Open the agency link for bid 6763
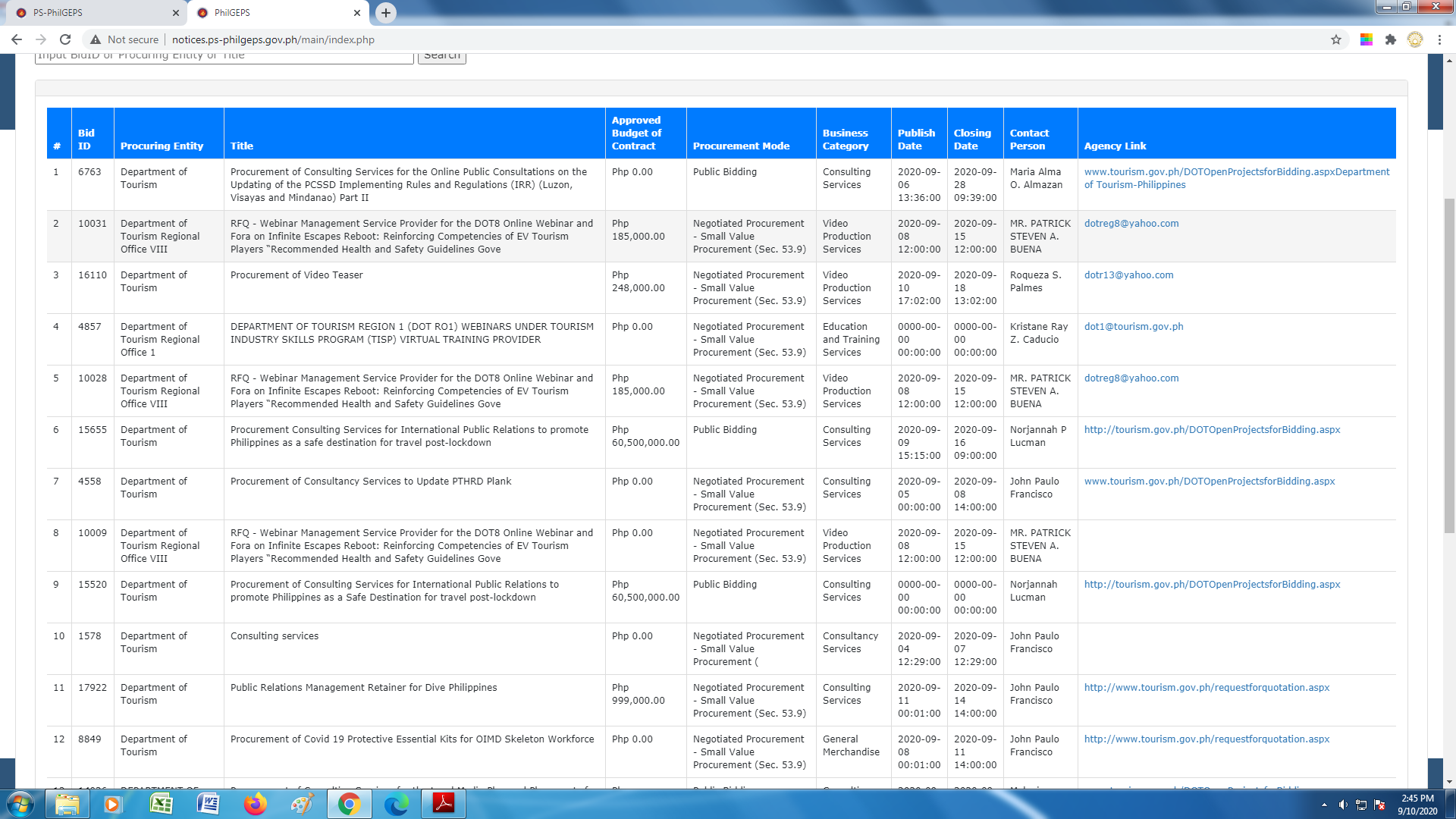Image resolution: width=1456 pixels, height=819 pixels. pyautogui.click(x=1237, y=178)
